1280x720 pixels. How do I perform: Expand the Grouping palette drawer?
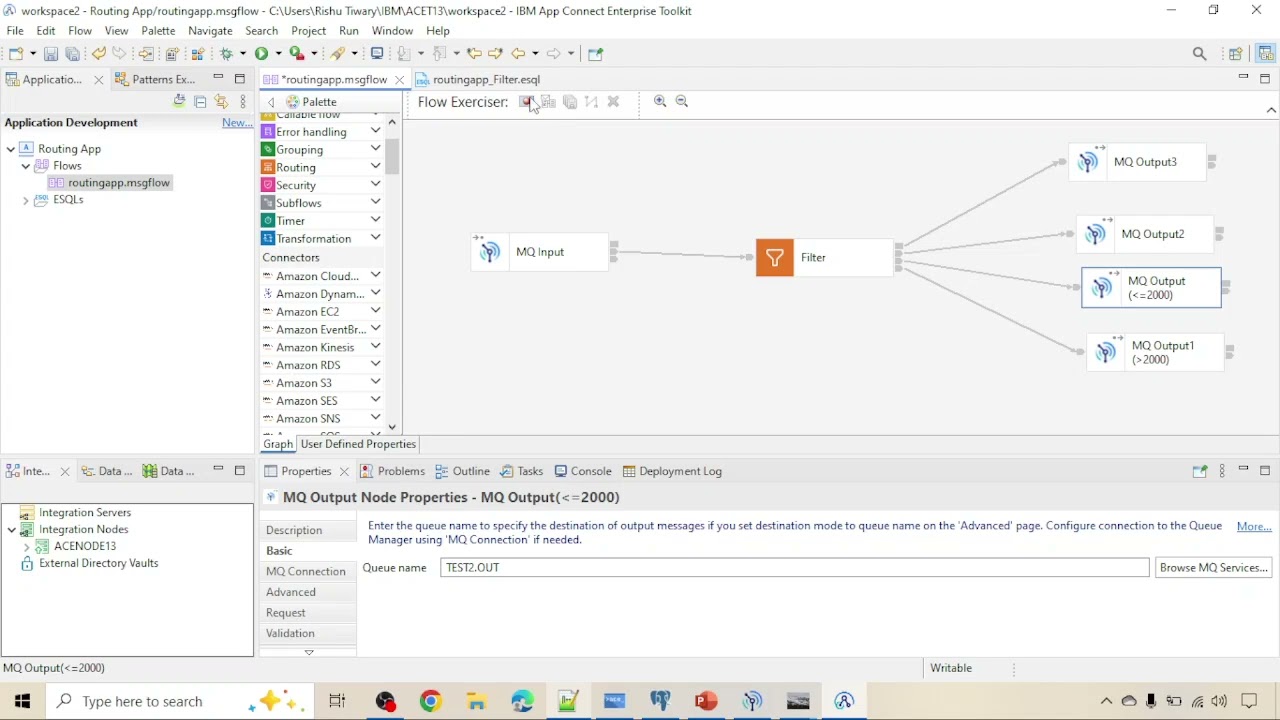(x=375, y=149)
